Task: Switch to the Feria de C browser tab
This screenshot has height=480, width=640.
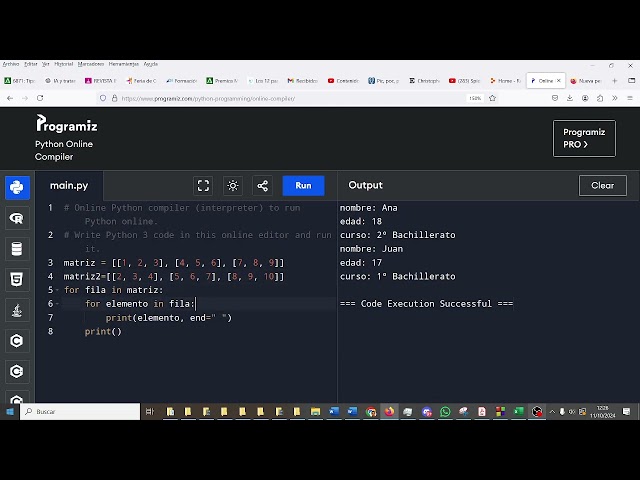Action: (x=141, y=81)
